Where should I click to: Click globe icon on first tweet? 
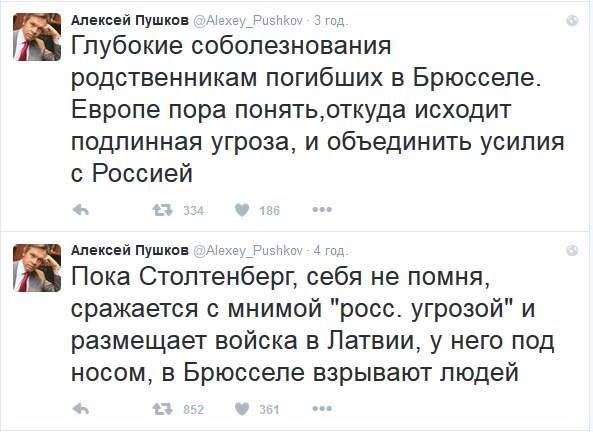[572, 20]
